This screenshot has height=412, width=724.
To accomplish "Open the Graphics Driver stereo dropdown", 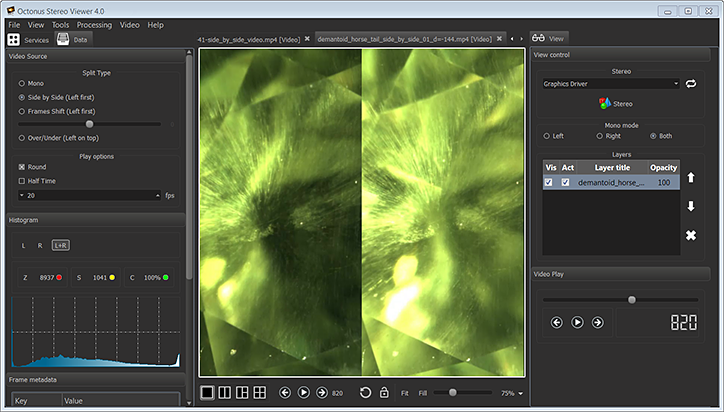I will coord(610,84).
